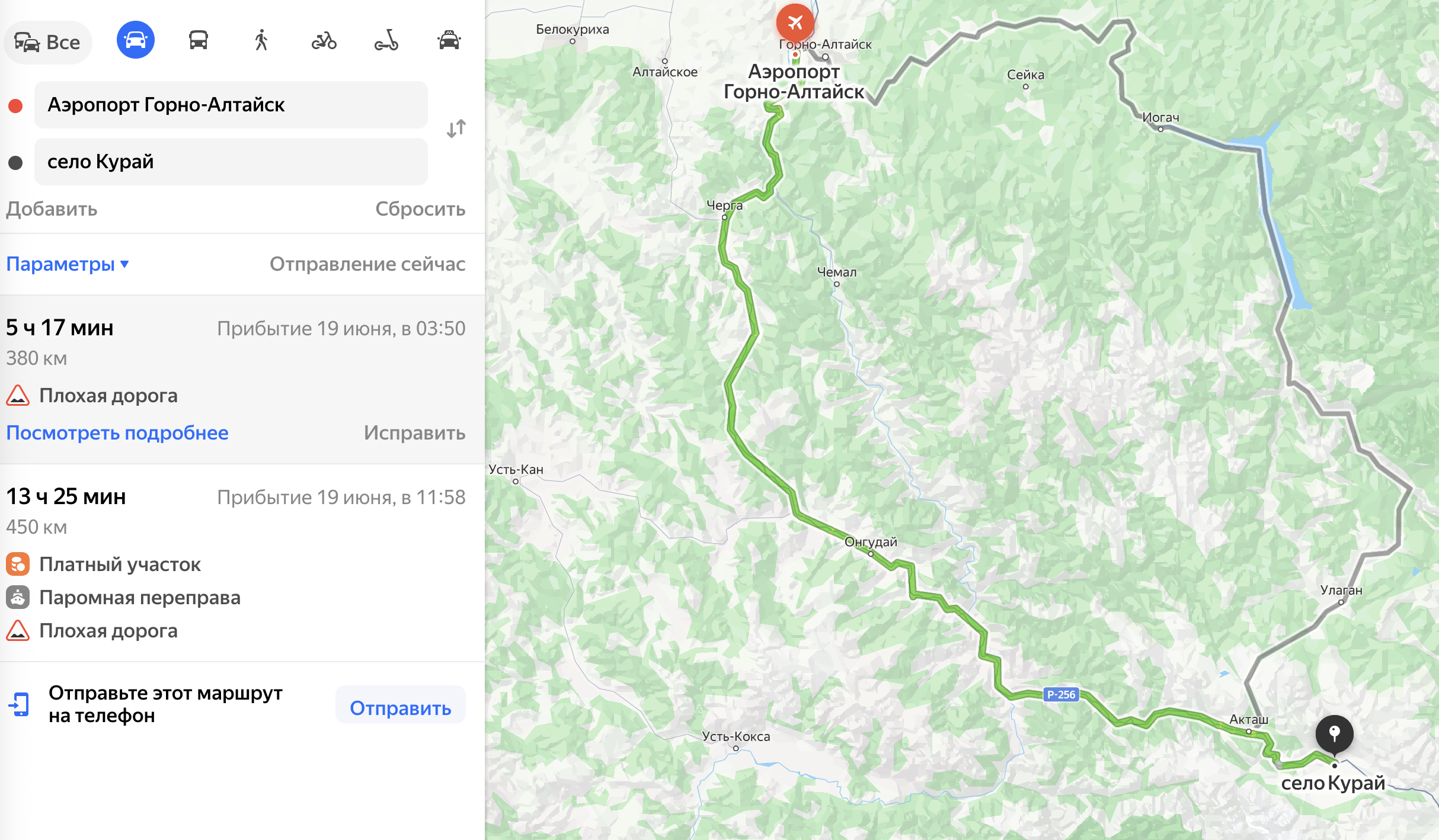
Task: Select the taxi route mode
Action: [x=449, y=41]
